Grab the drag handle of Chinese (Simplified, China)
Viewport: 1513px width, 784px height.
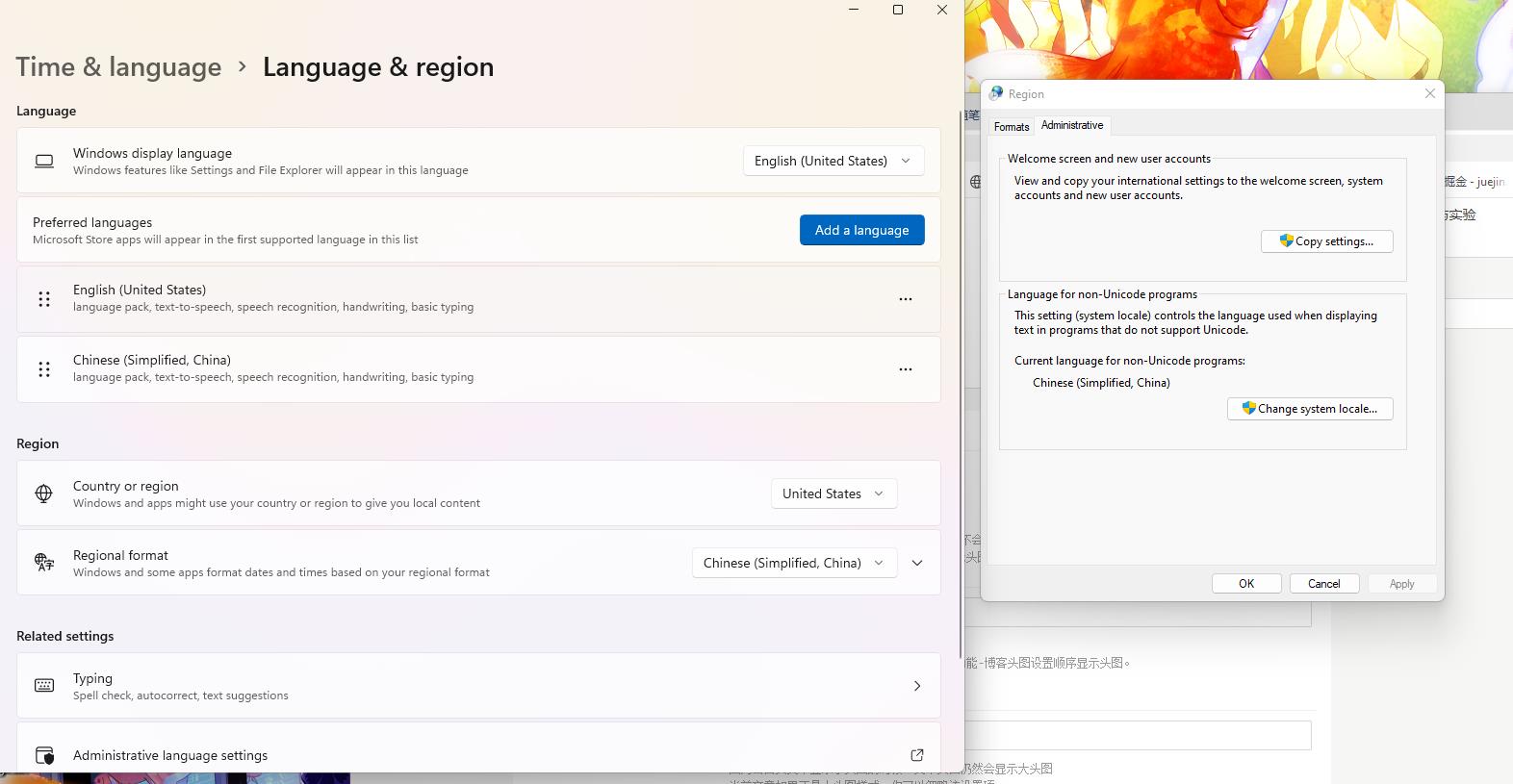44,369
